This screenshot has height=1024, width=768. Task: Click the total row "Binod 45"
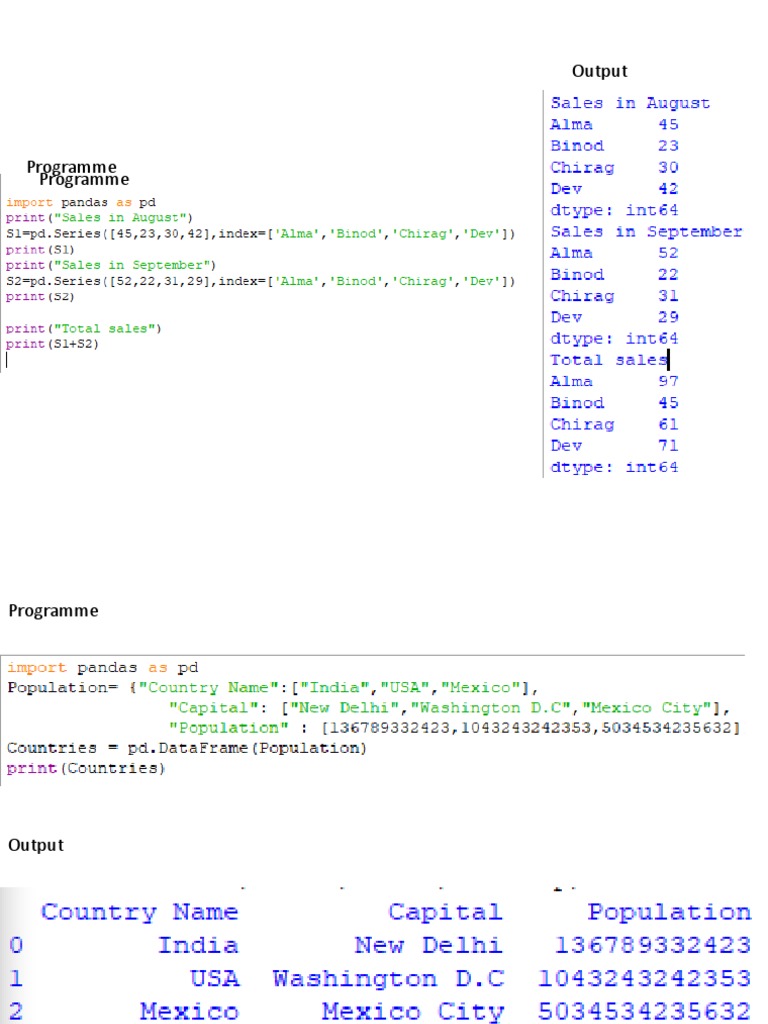[x=615, y=403]
